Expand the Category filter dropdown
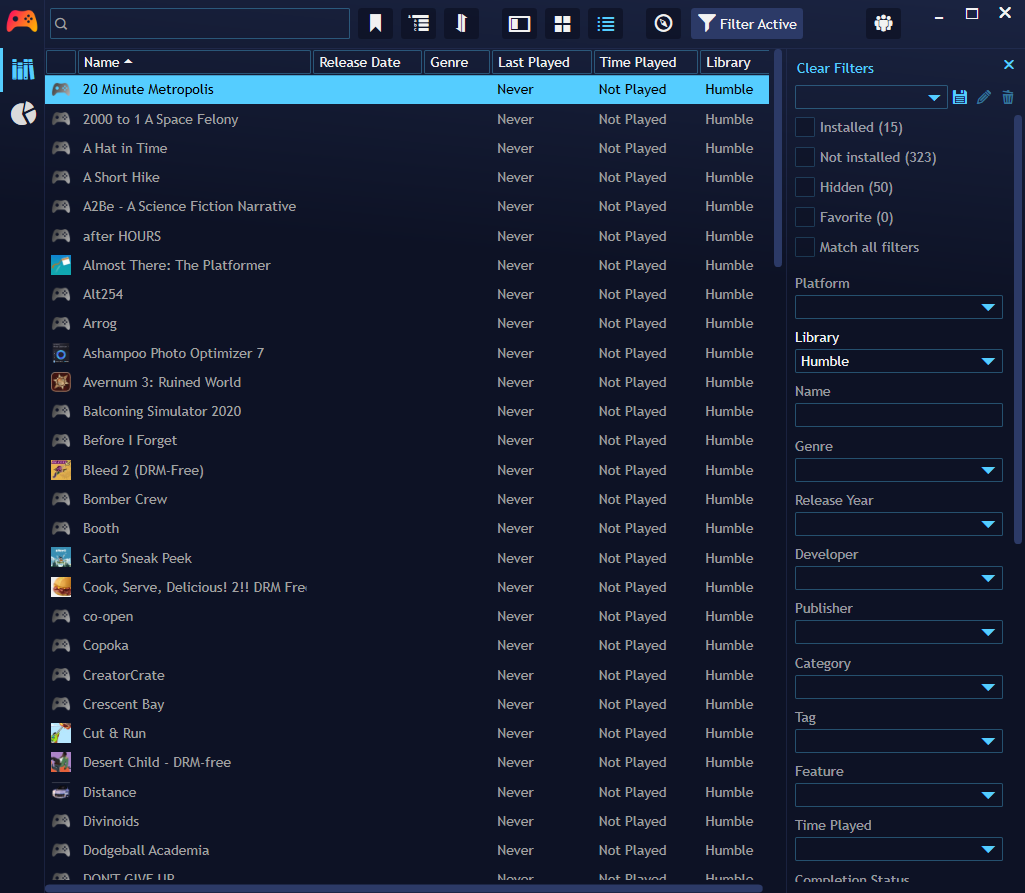 898,687
